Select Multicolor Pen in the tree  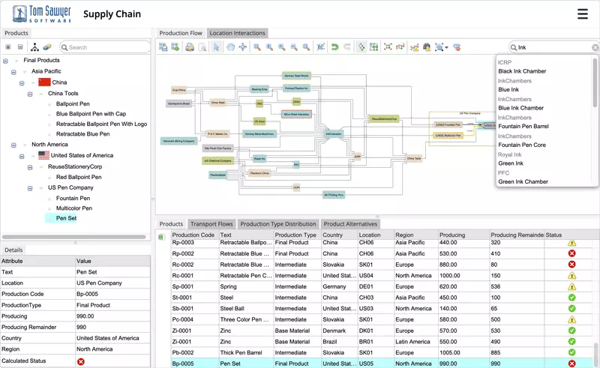point(74,208)
